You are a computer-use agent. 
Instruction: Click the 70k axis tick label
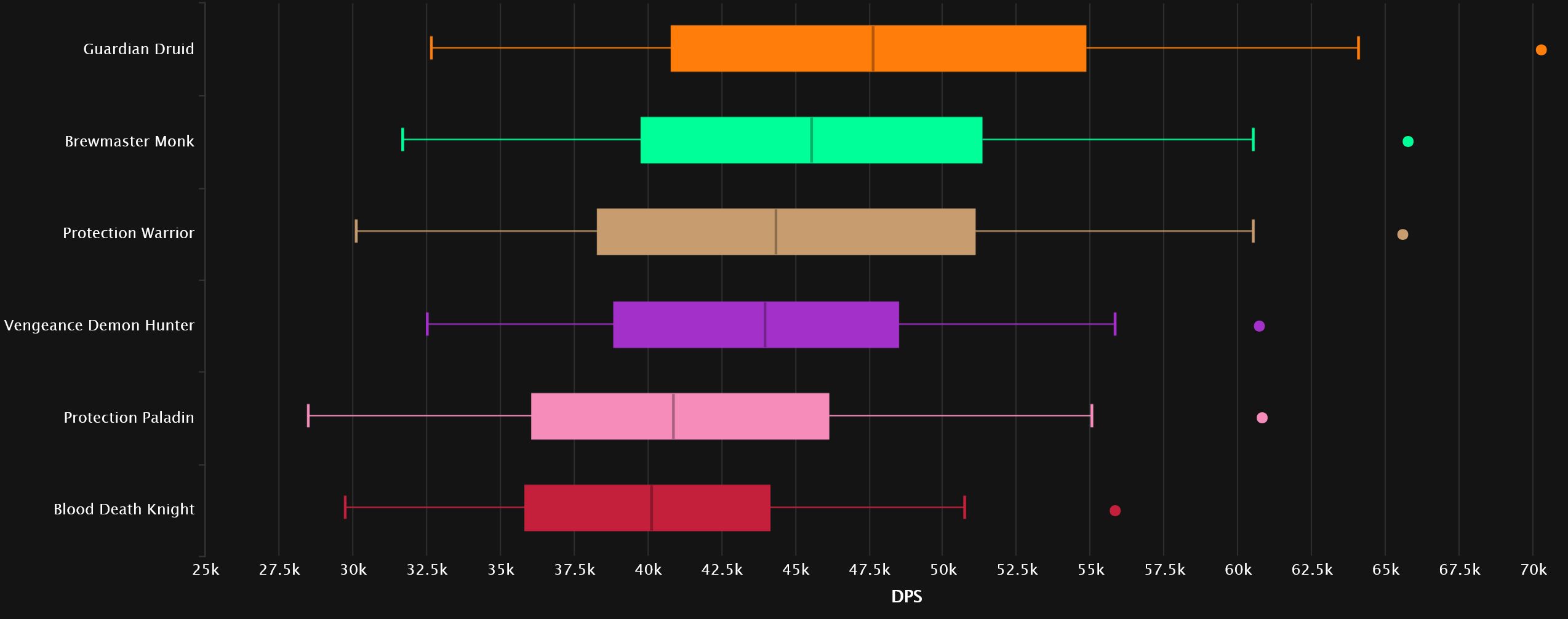[1534, 570]
